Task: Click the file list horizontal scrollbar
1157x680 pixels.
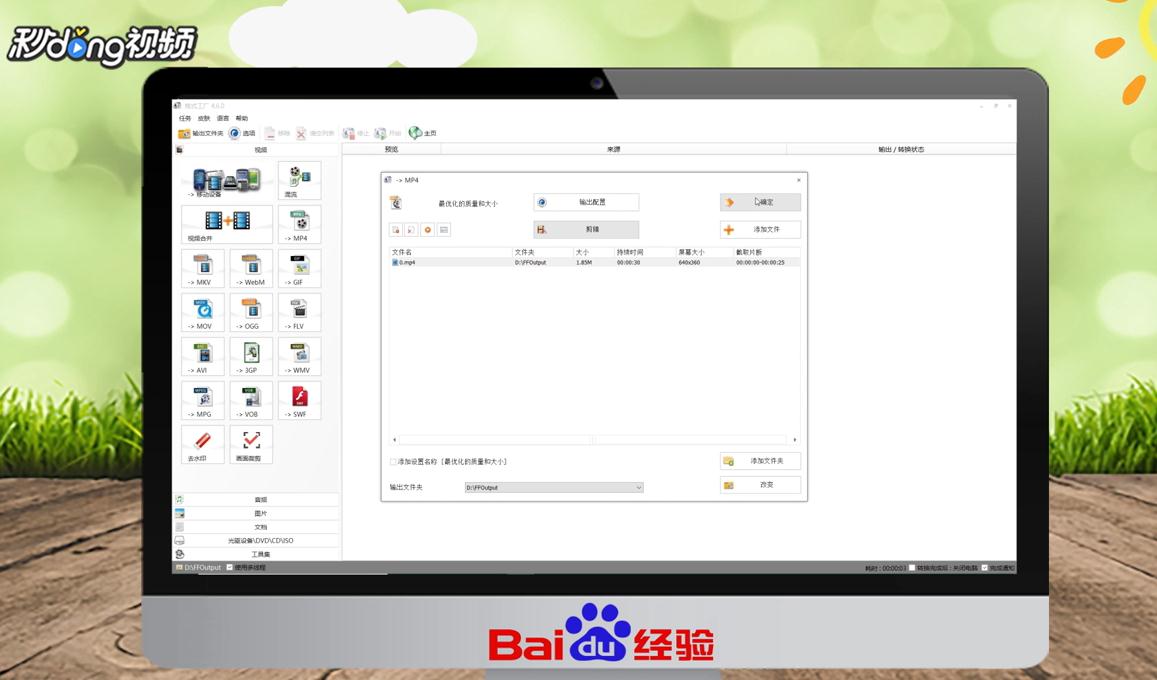Action: coord(594,440)
